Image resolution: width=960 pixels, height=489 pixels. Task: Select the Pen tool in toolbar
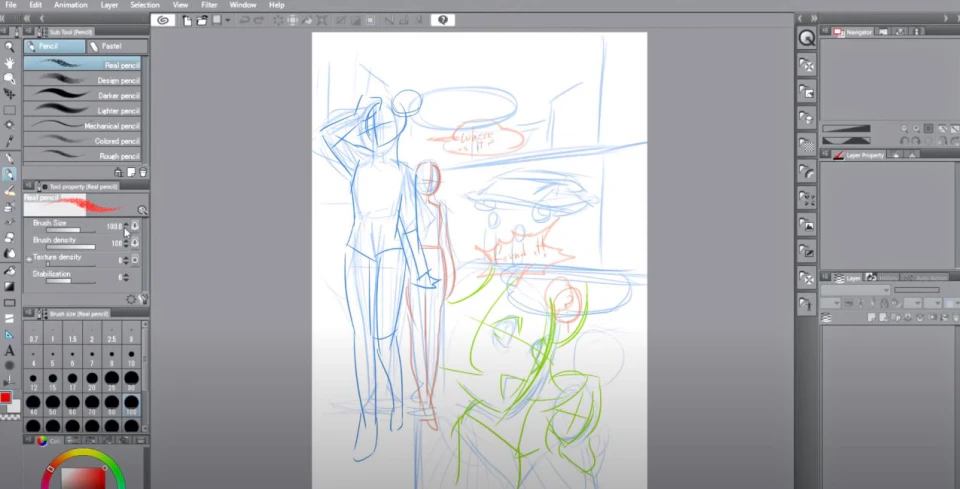click(x=9, y=158)
